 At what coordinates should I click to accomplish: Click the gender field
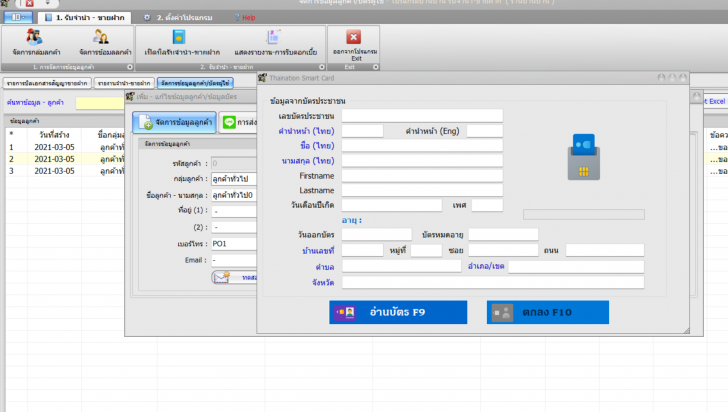coord(487,205)
